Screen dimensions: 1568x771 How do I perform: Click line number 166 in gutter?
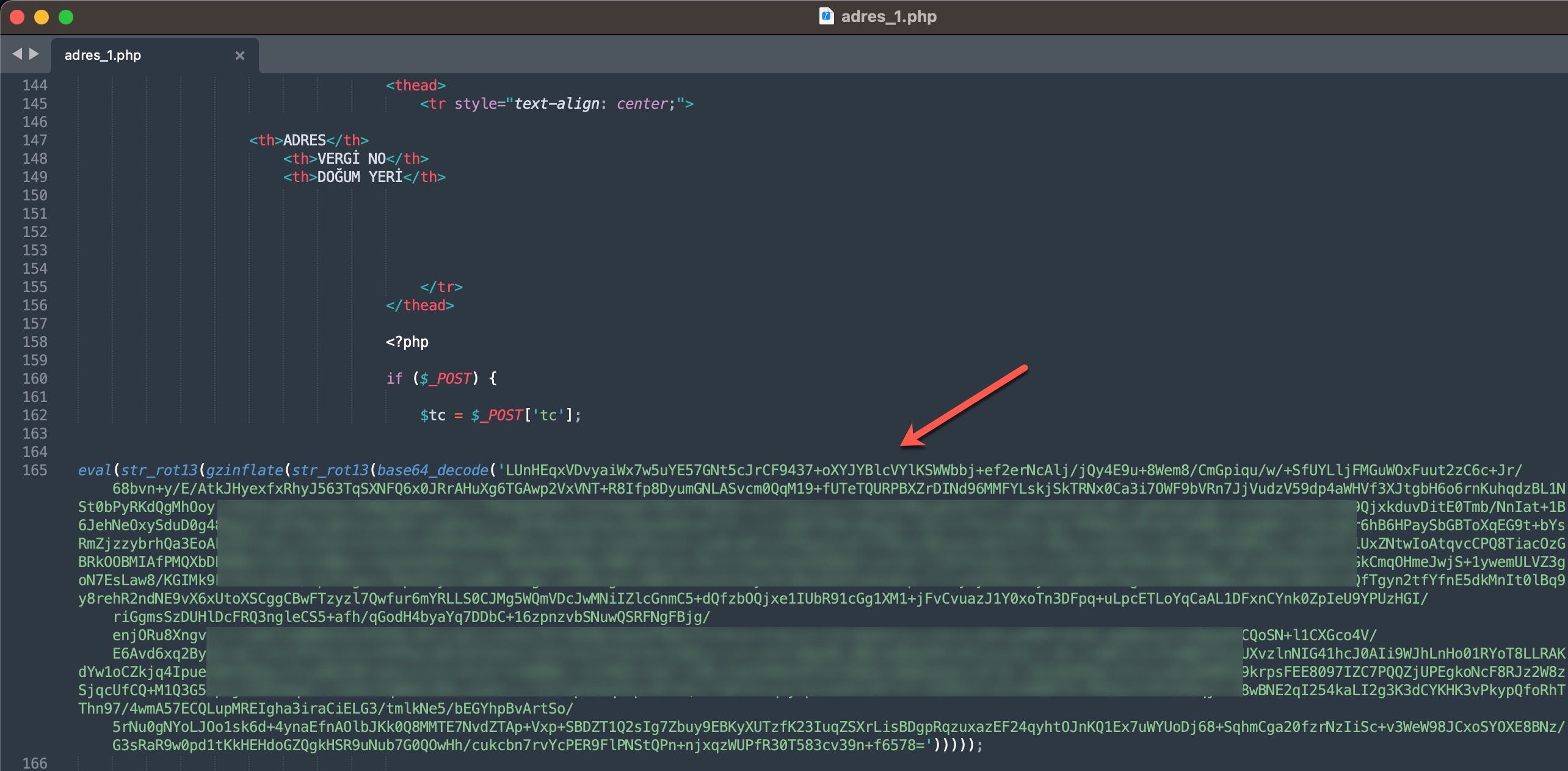35,764
